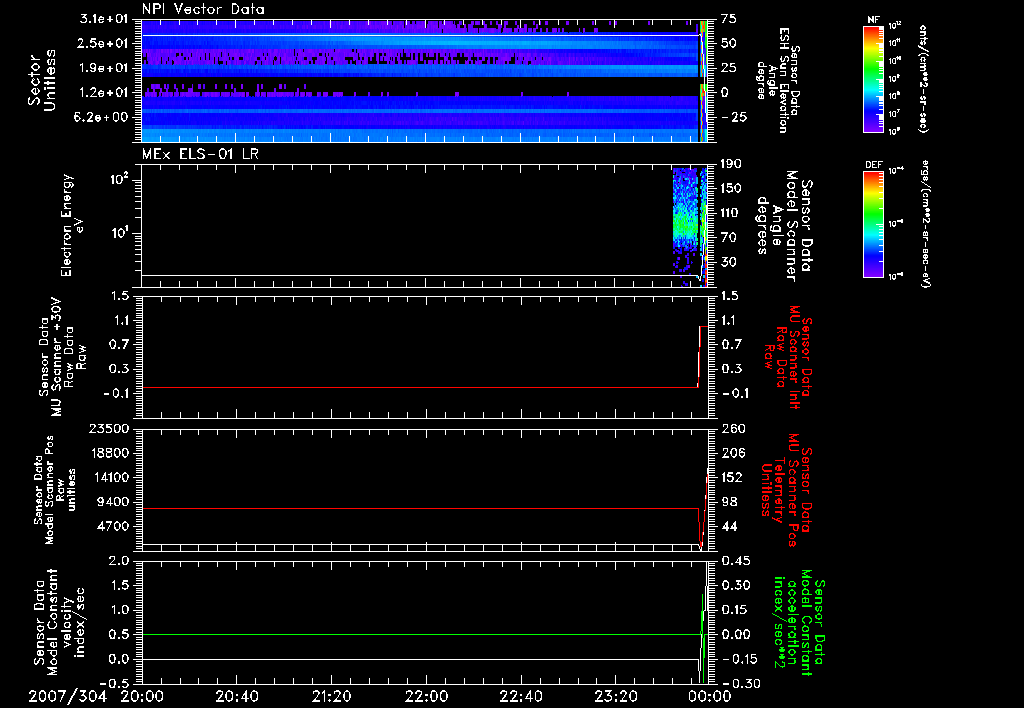This screenshot has width=1024, height=708.
Task: Click the 'Model Scanner Pos Raw' axis label
Action: [x=56, y=490]
